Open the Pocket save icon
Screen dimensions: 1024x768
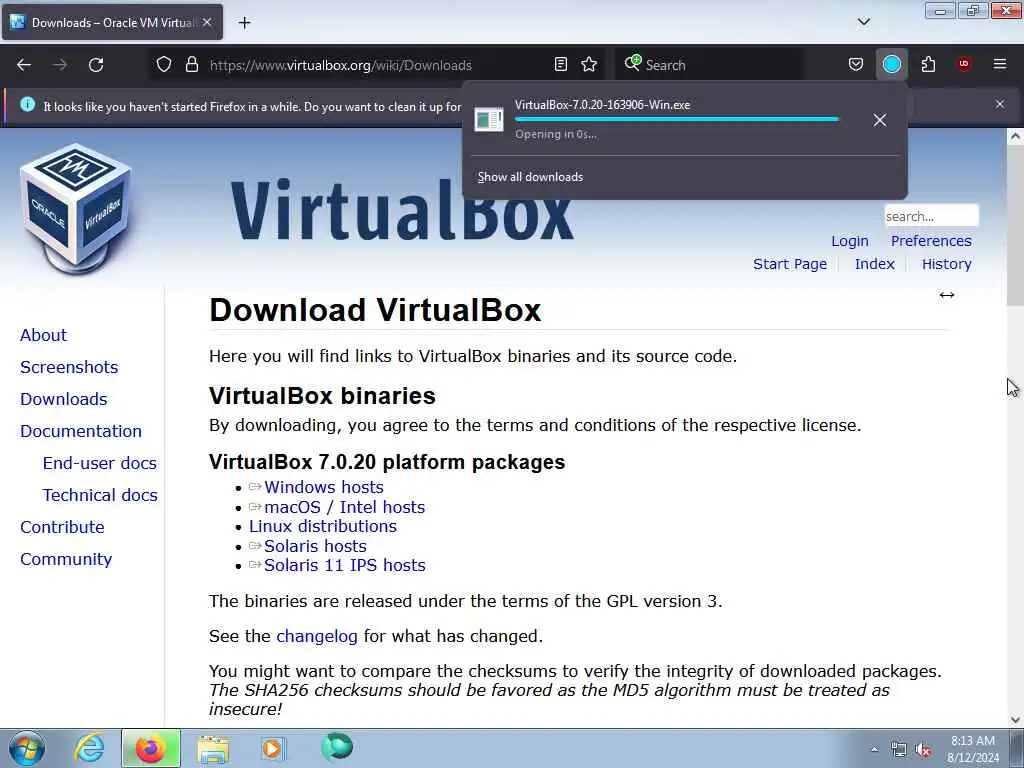(x=856, y=64)
